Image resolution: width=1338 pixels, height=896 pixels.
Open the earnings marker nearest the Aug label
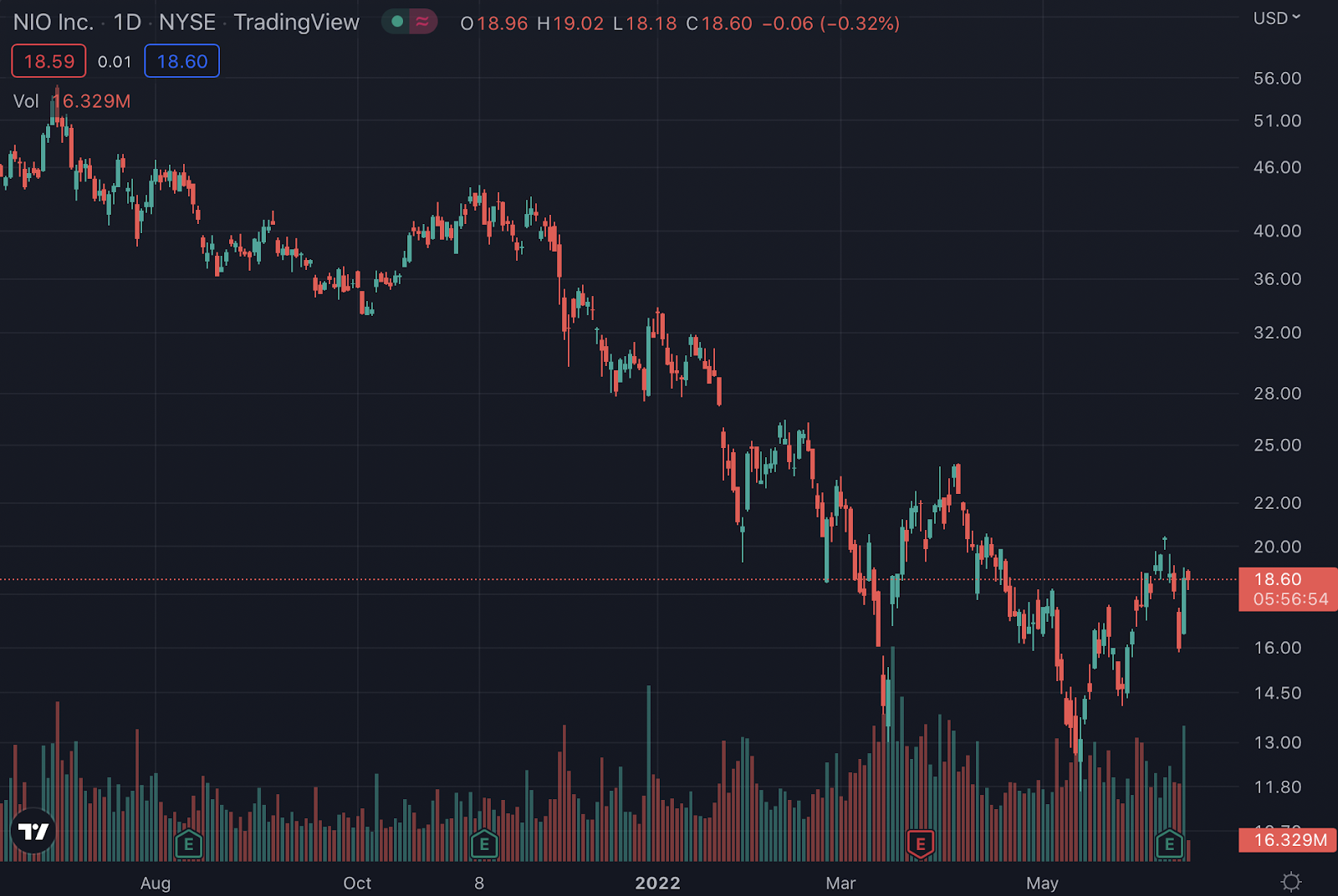pyautogui.click(x=188, y=844)
